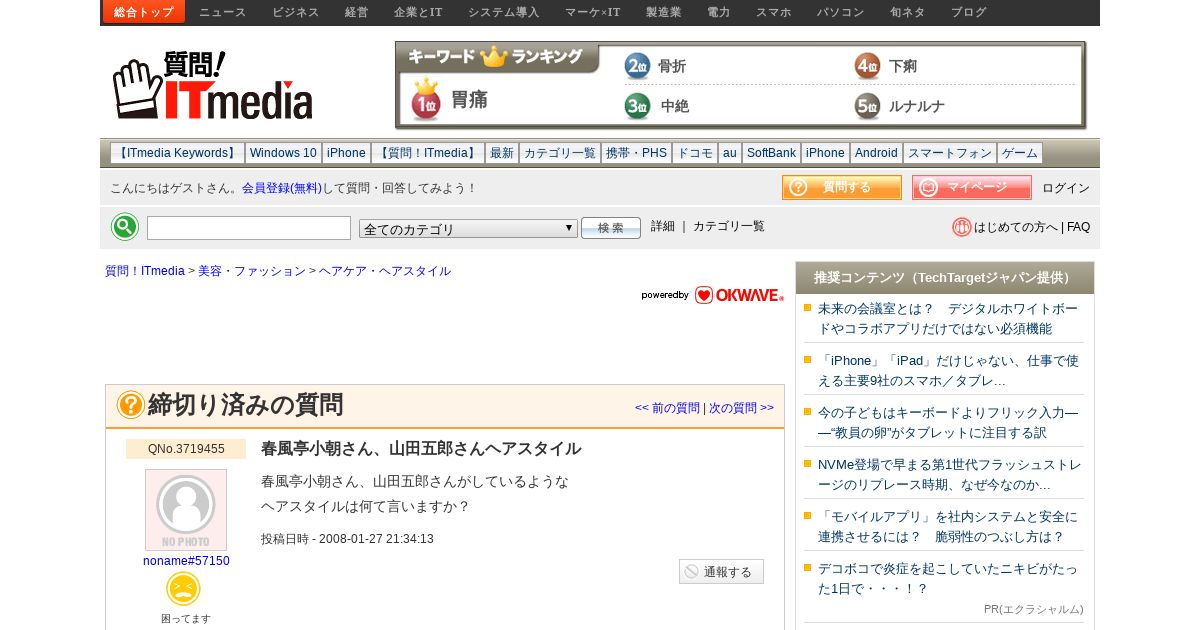
Task: Open the 「モバイルアプリ」を社内システム article link
Action: pyautogui.click(x=948, y=526)
